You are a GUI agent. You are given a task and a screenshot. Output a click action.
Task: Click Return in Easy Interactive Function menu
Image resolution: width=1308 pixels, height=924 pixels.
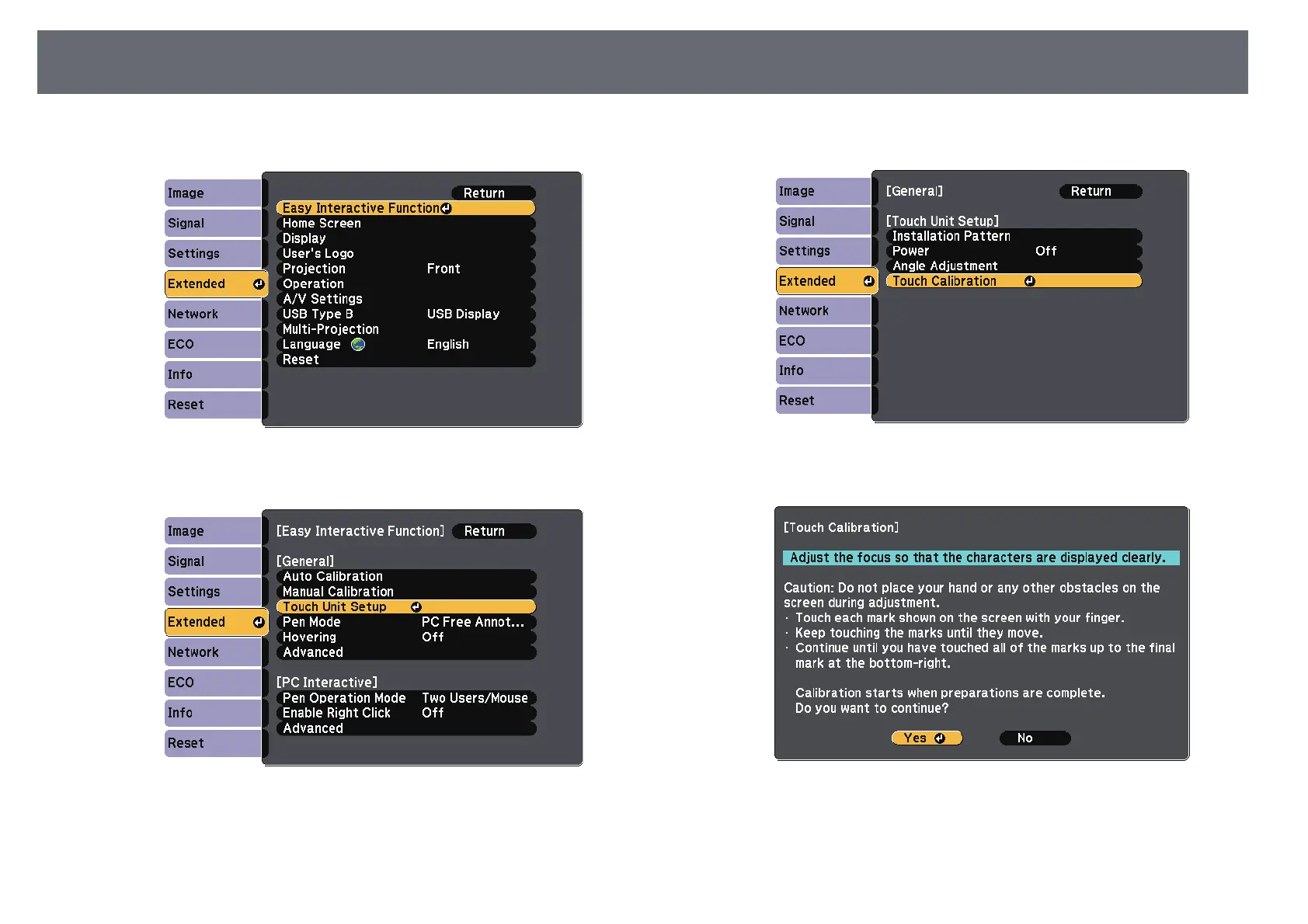point(494,531)
